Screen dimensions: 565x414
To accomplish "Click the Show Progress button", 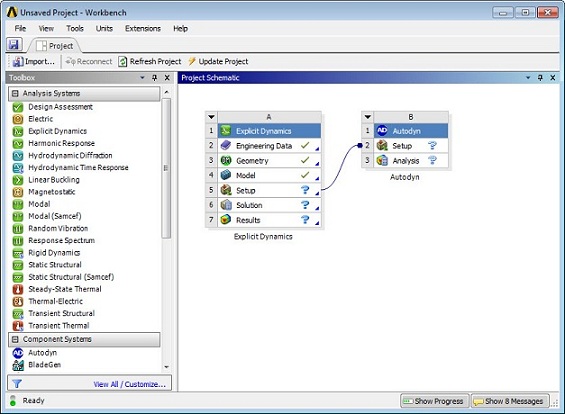I will coord(434,401).
